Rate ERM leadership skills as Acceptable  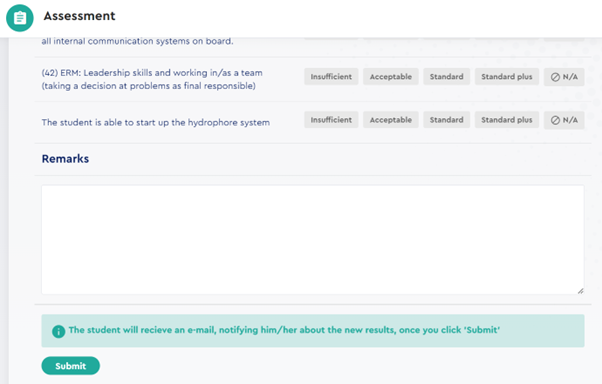click(391, 77)
